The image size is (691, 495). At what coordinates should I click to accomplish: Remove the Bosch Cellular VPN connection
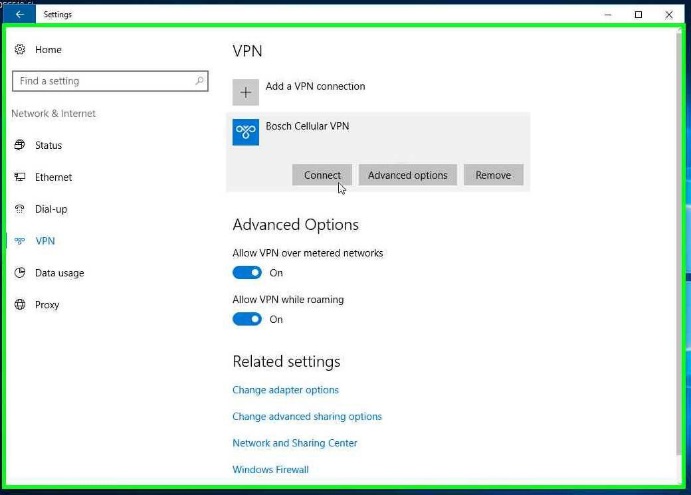493,175
